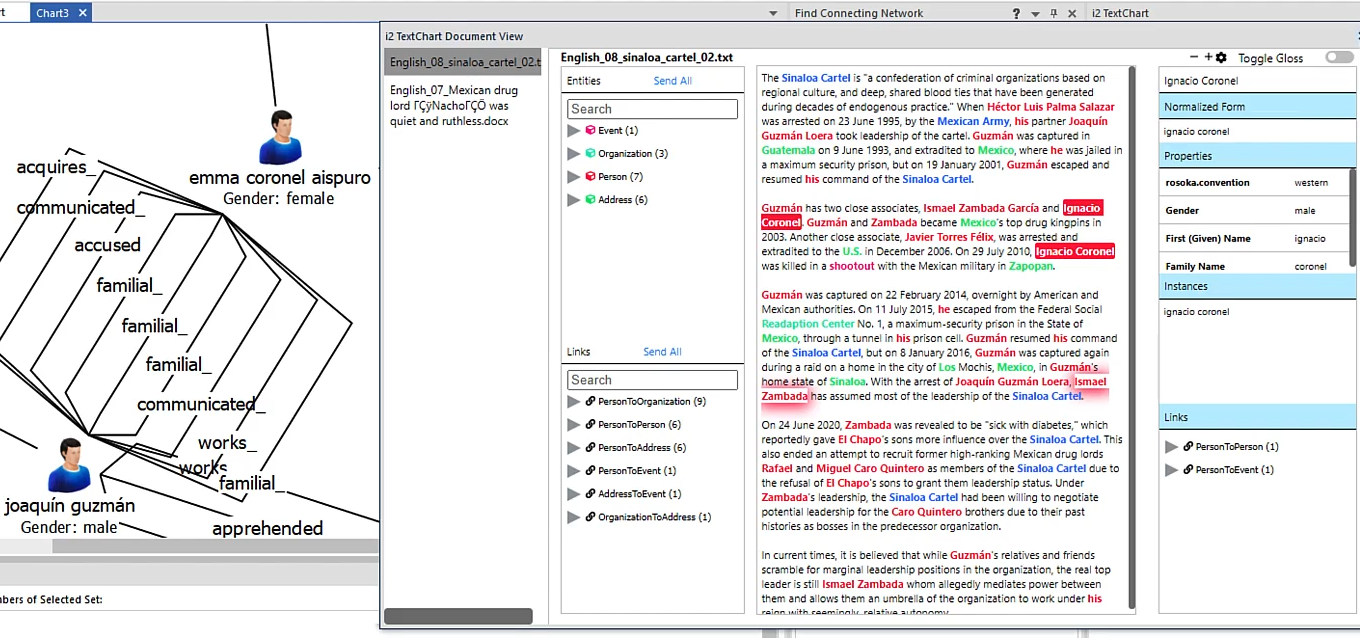1360x638 pixels.
Task: Click the zoom in plus icon
Action: click(x=1208, y=58)
